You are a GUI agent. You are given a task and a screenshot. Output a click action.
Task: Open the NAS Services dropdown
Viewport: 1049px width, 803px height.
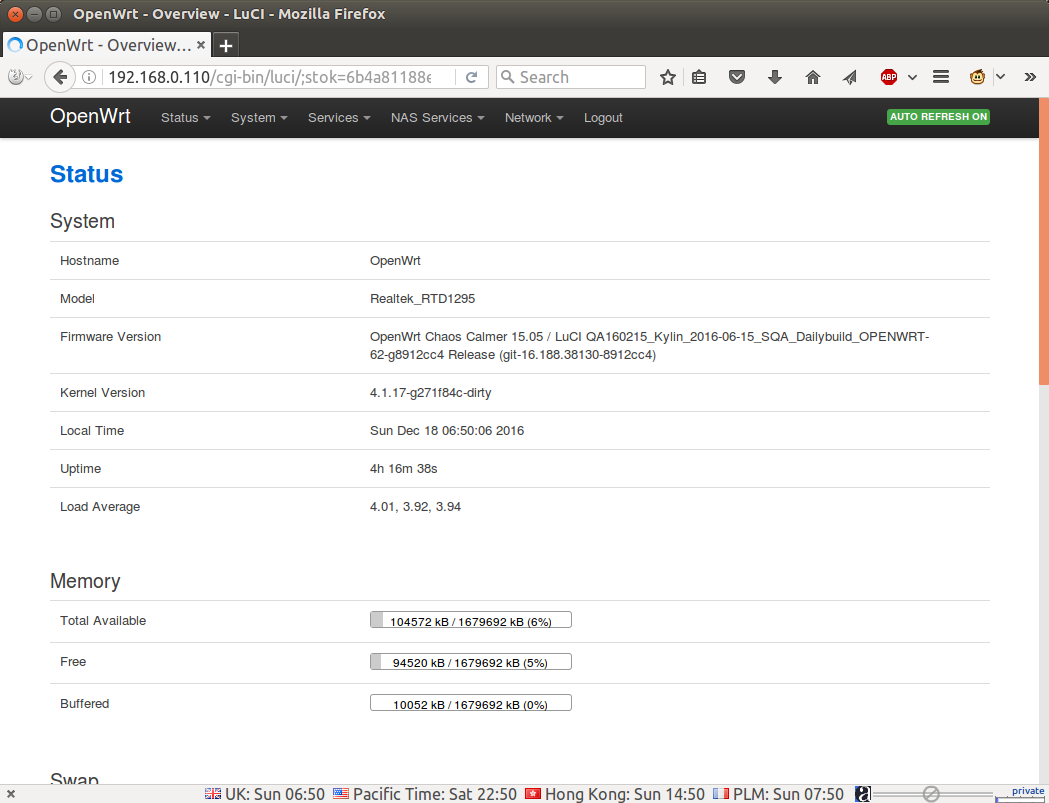(x=437, y=118)
